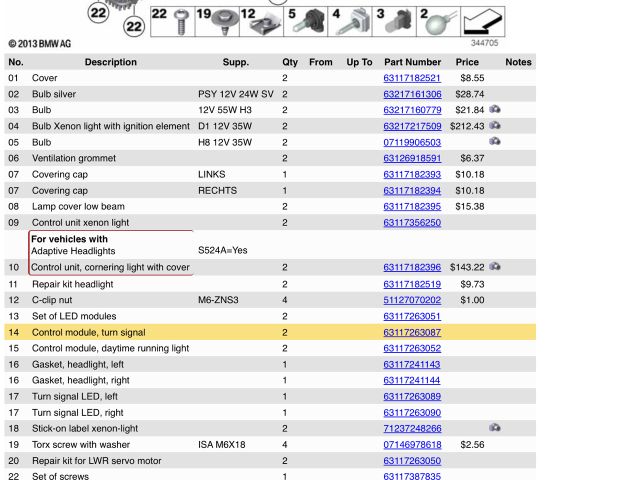Screen dimensions: 640x480
Task: Click the notes icon for the H3 bulb row
Action: [x=495, y=110]
